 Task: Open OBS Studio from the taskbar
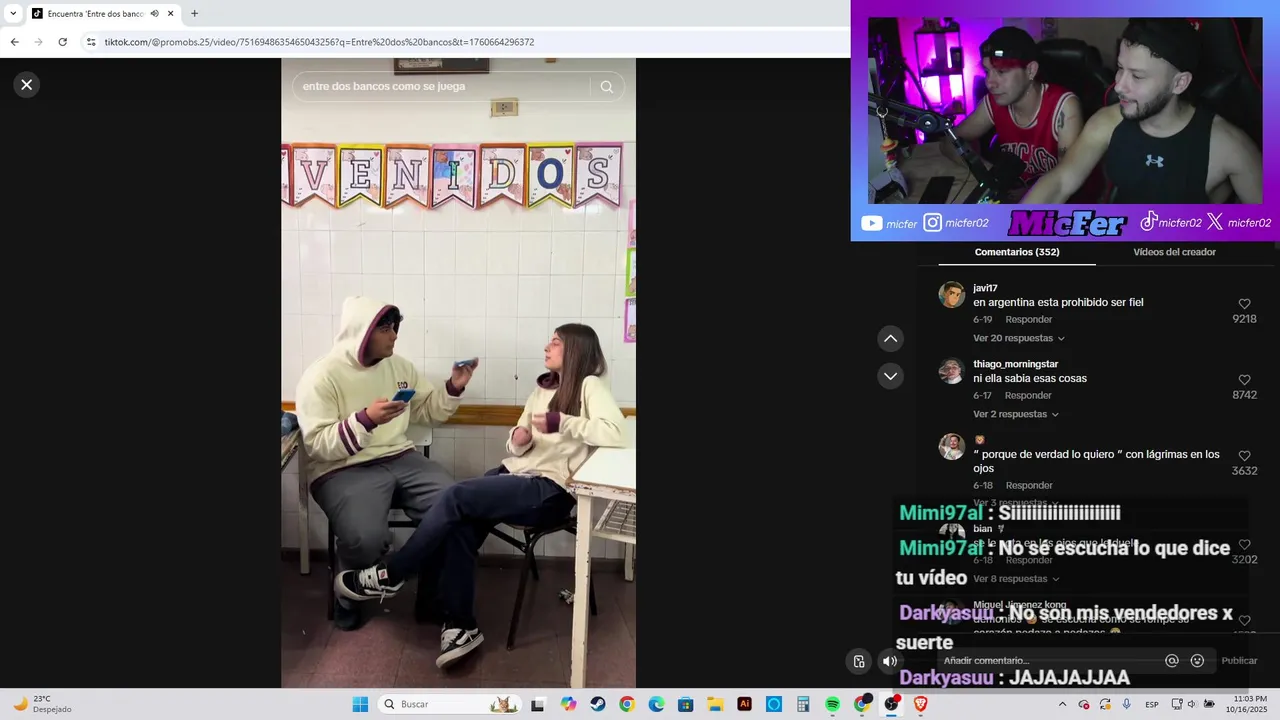point(891,704)
